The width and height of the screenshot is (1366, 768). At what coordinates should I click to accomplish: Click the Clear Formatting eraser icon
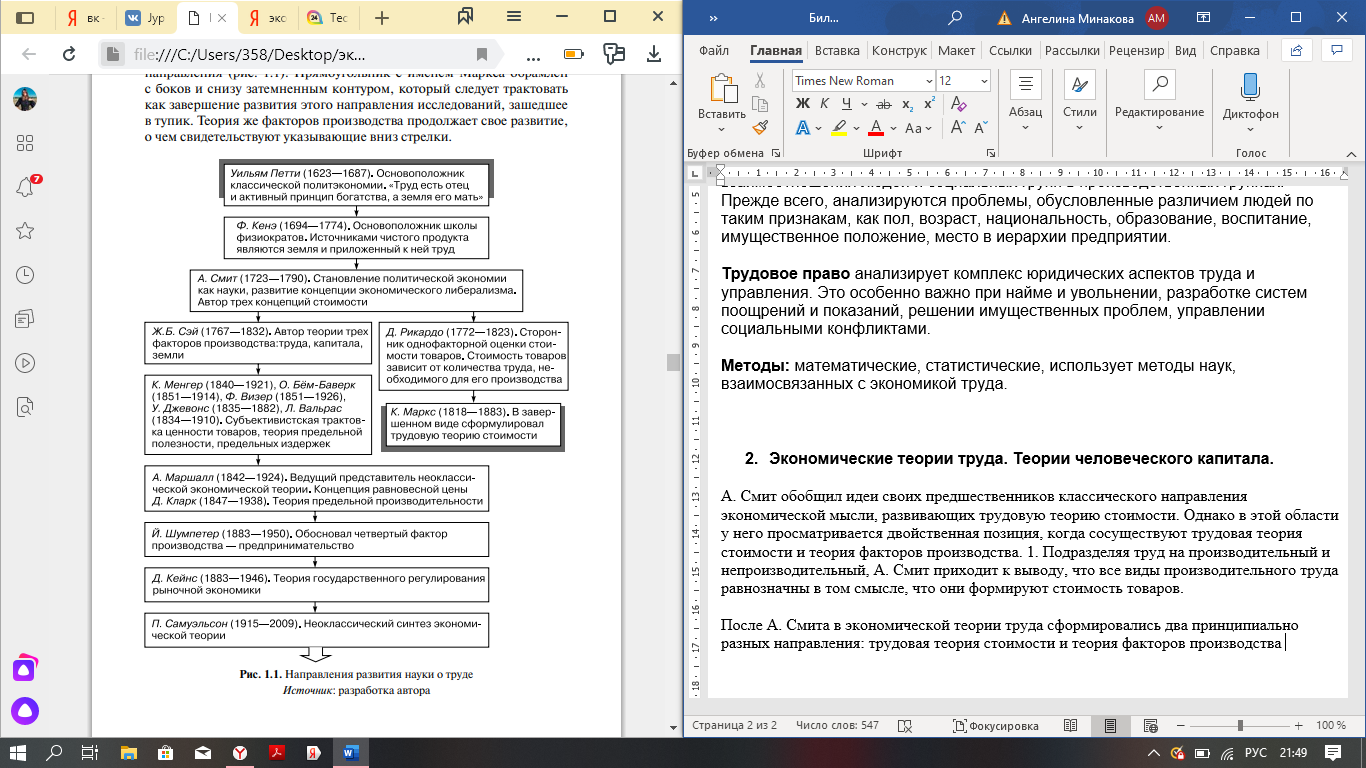click(959, 103)
